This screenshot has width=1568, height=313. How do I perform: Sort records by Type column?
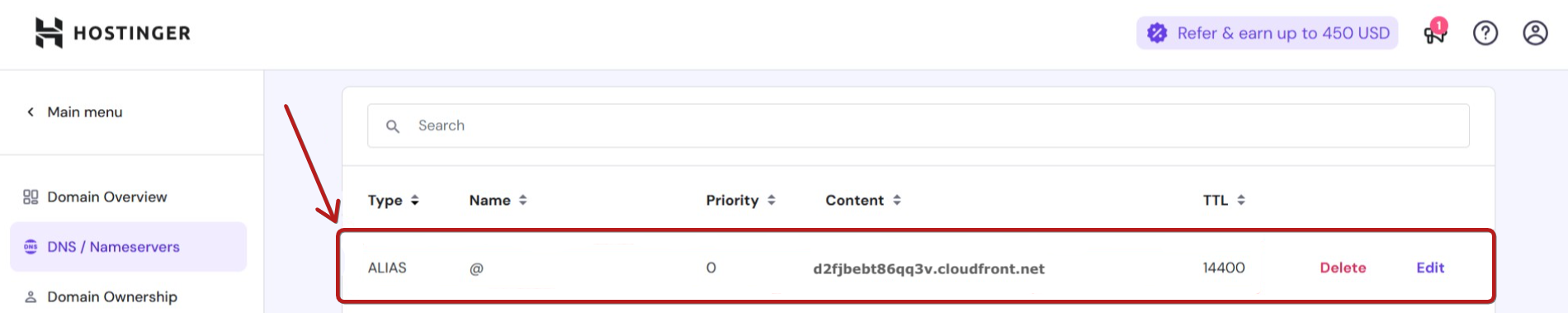tap(394, 200)
